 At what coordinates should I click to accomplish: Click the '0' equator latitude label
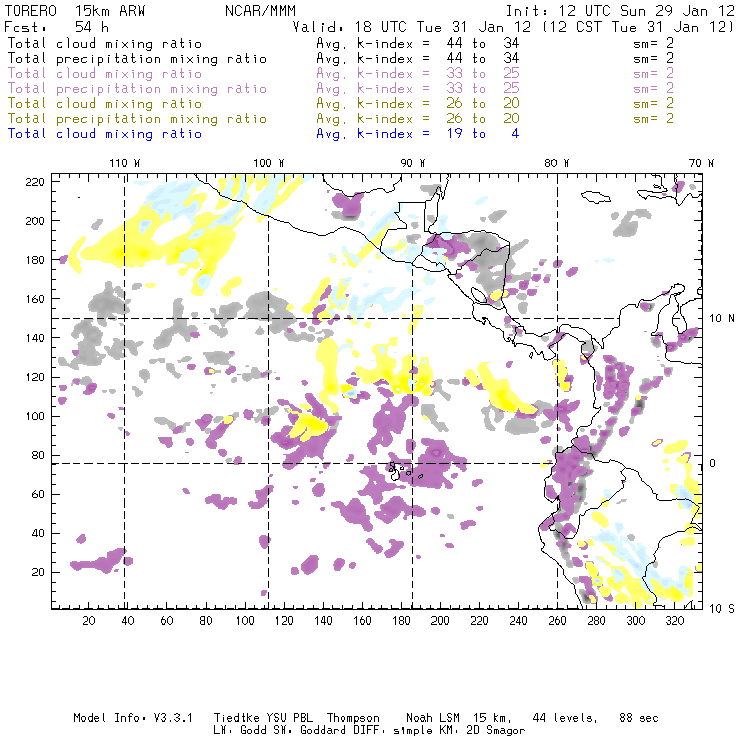pyautogui.click(x=713, y=463)
